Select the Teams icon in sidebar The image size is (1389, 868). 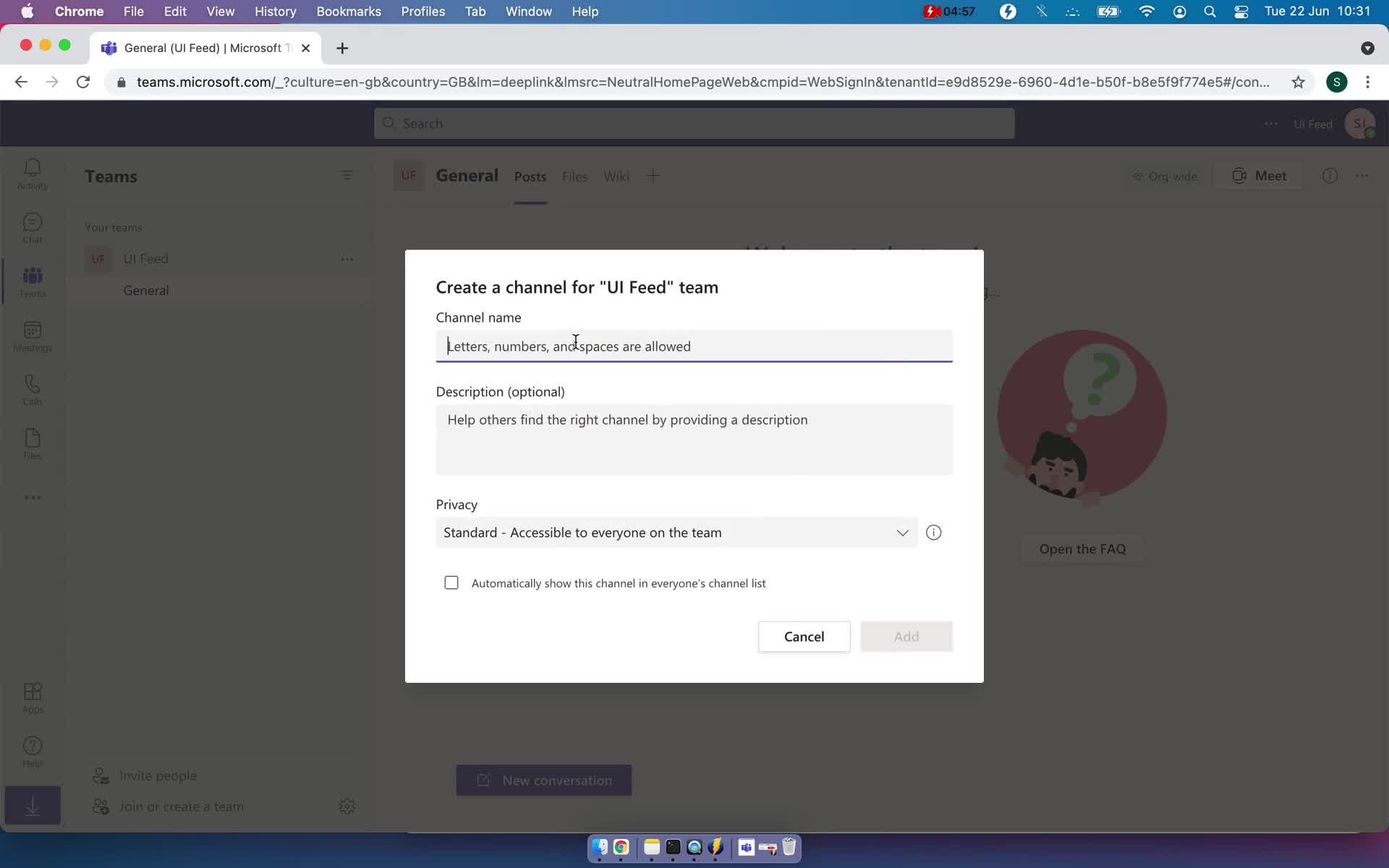[33, 281]
